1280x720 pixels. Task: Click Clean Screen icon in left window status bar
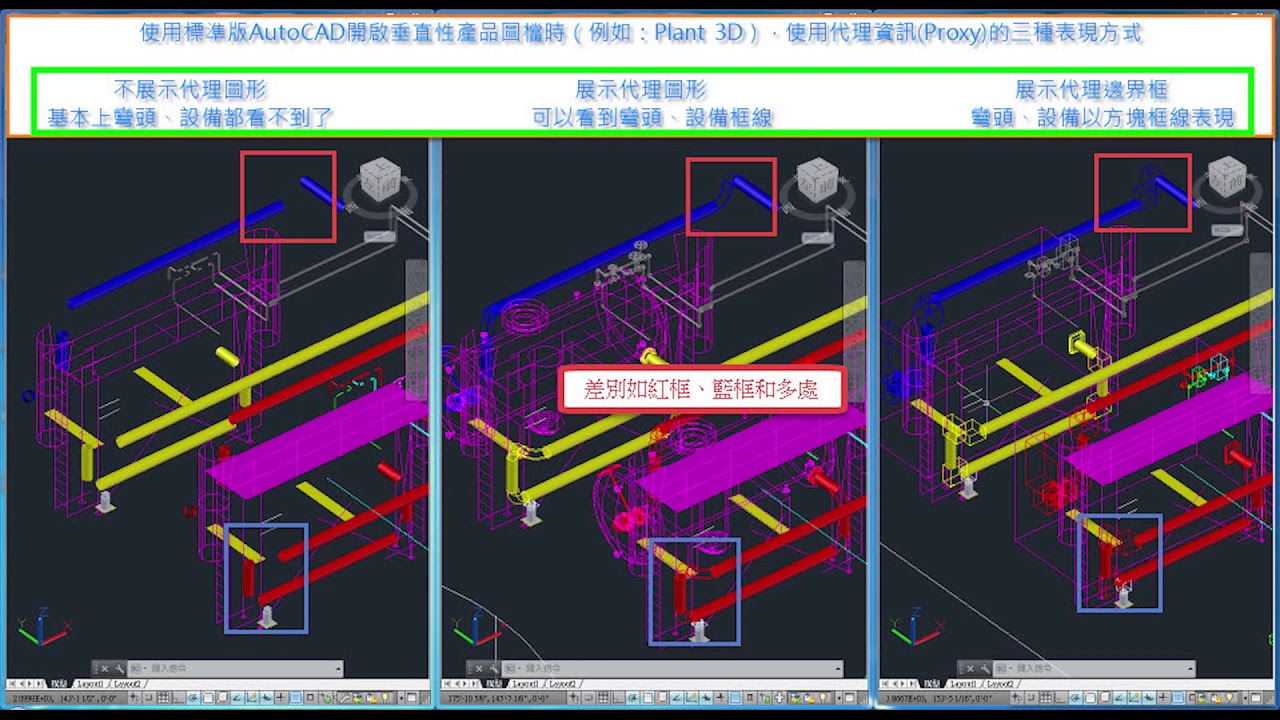coord(411,698)
